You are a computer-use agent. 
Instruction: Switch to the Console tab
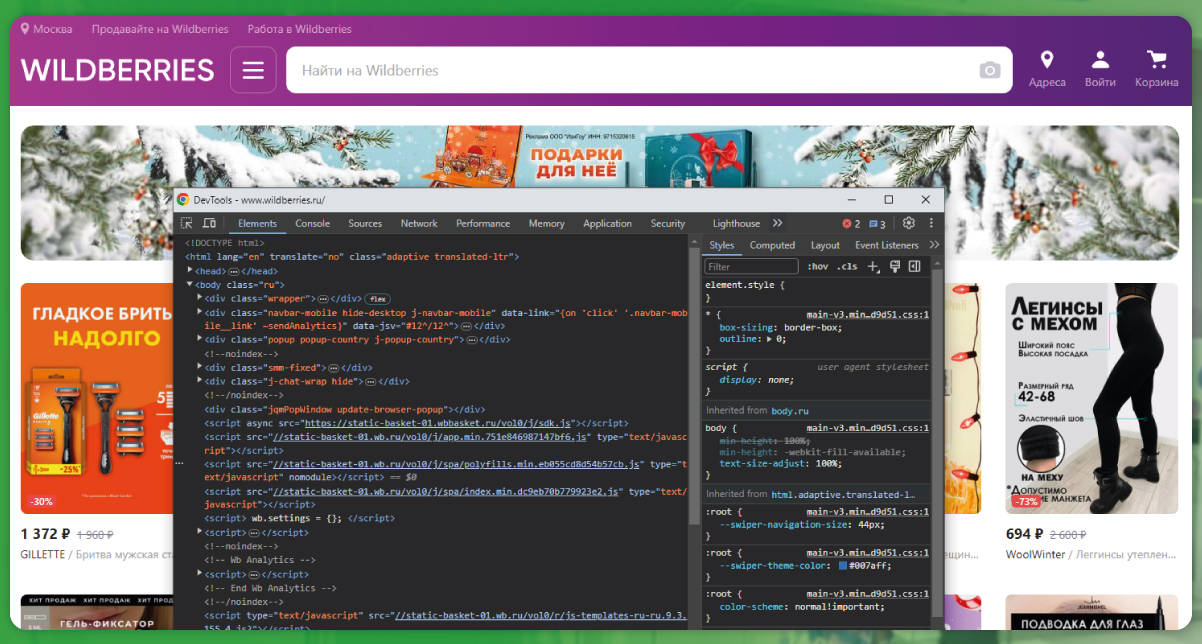point(312,224)
